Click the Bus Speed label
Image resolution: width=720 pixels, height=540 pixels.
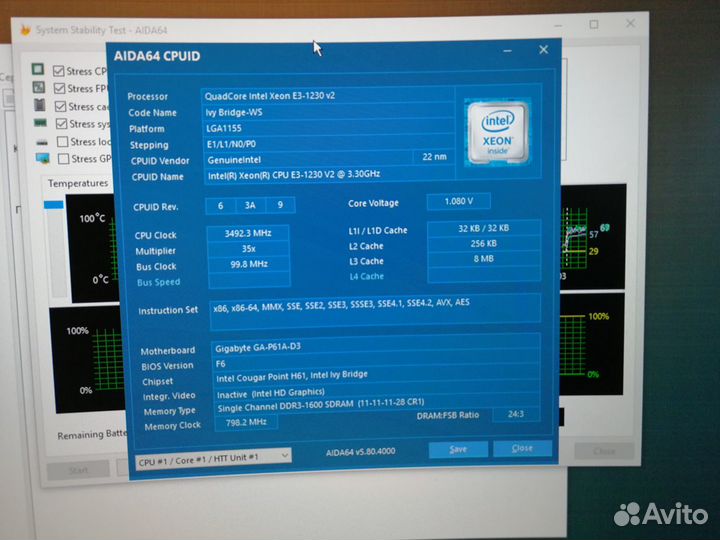tap(158, 282)
